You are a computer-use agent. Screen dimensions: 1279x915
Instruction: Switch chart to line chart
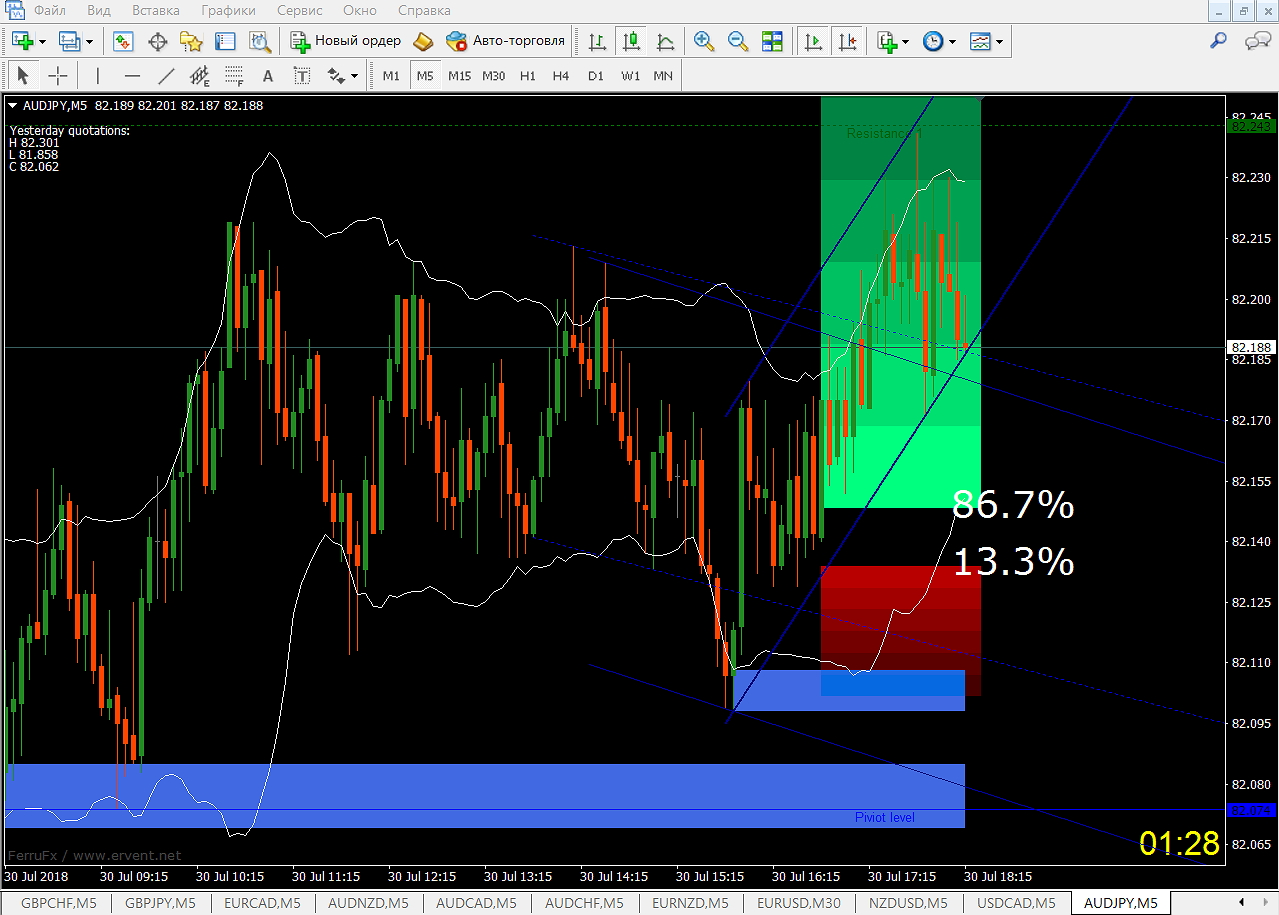click(665, 41)
